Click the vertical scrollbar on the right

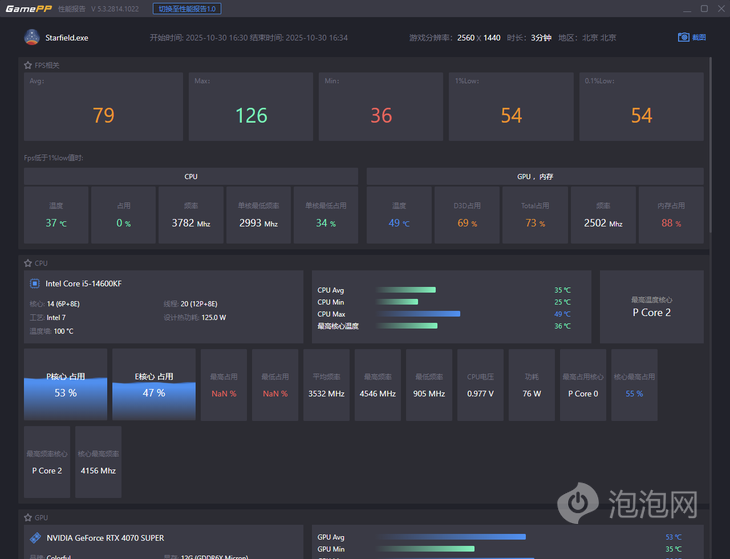pos(710,144)
